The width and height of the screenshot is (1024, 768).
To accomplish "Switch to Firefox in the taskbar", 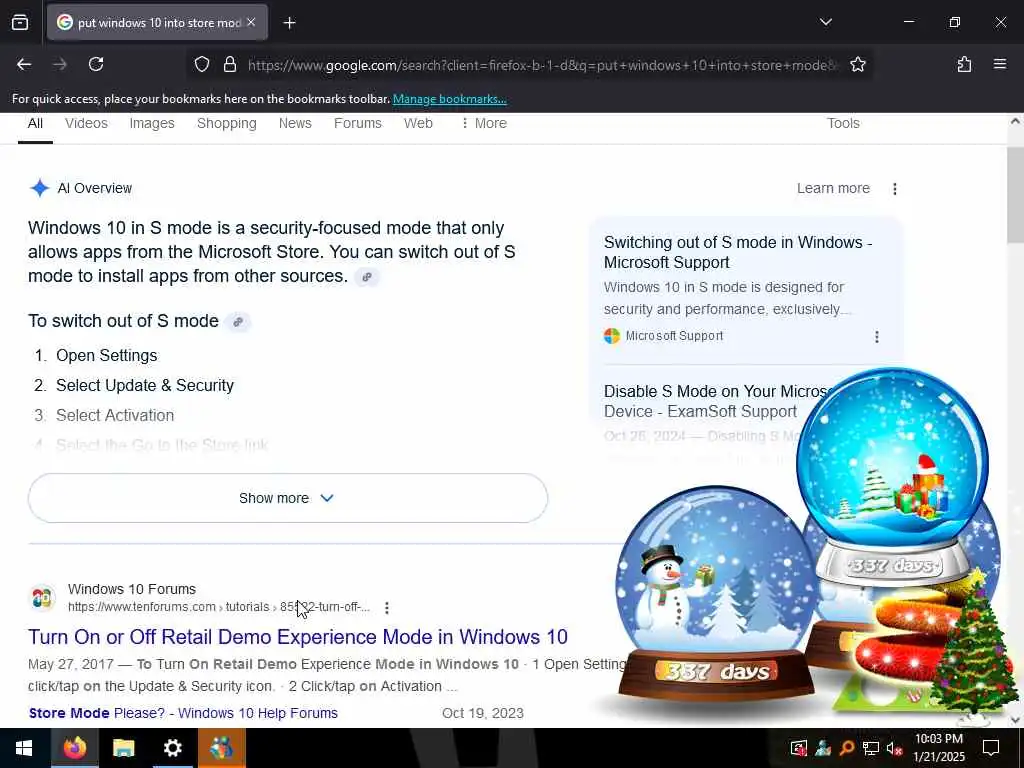I will tap(74, 748).
